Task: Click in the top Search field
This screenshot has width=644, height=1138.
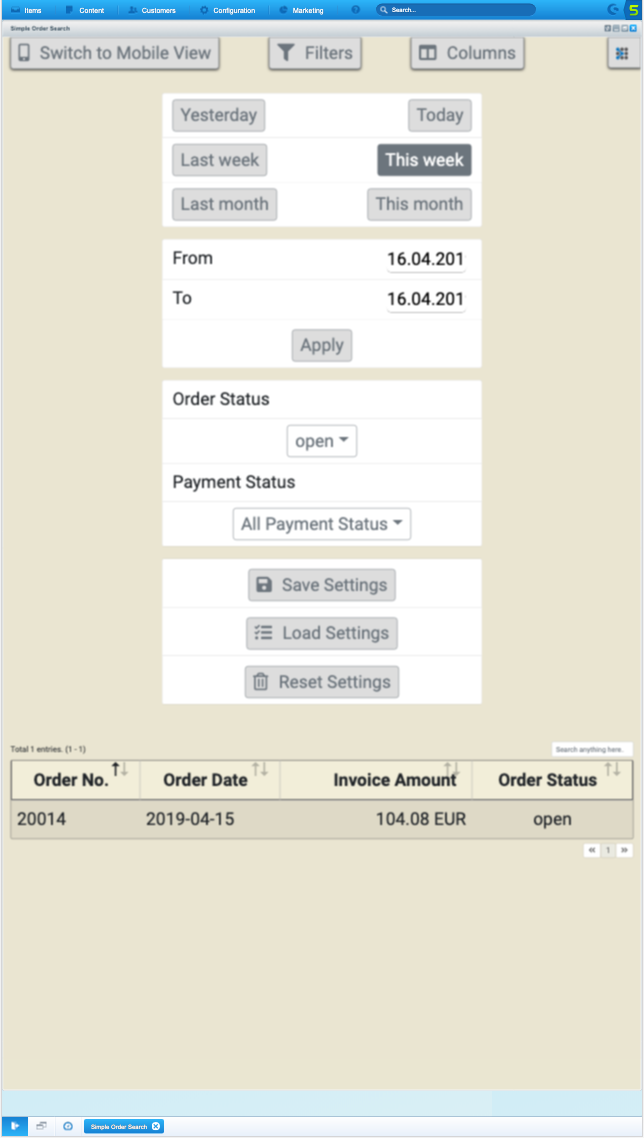Action: [456, 10]
